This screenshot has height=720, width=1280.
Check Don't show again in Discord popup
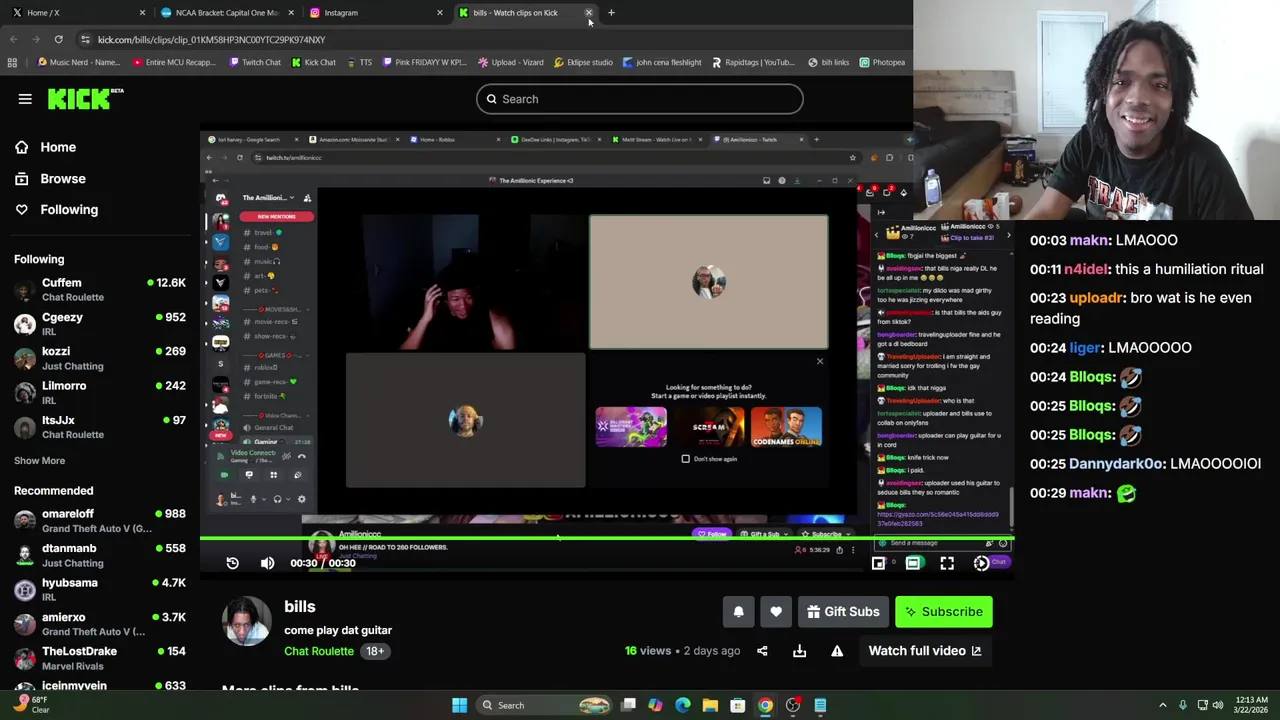point(686,459)
